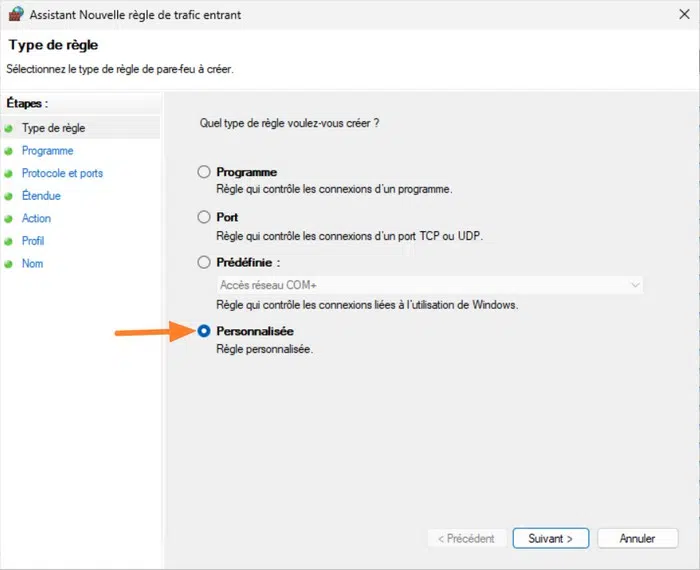Viewport: 700px width, 570px height.
Task: Click the disabled Précédent button
Action: coord(466,538)
